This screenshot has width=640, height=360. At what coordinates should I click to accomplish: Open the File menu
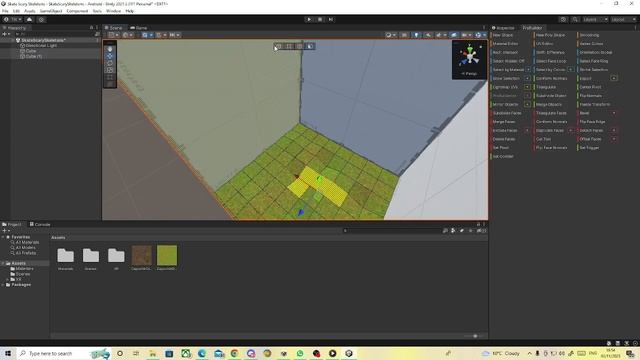pyautogui.click(x=5, y=11)
